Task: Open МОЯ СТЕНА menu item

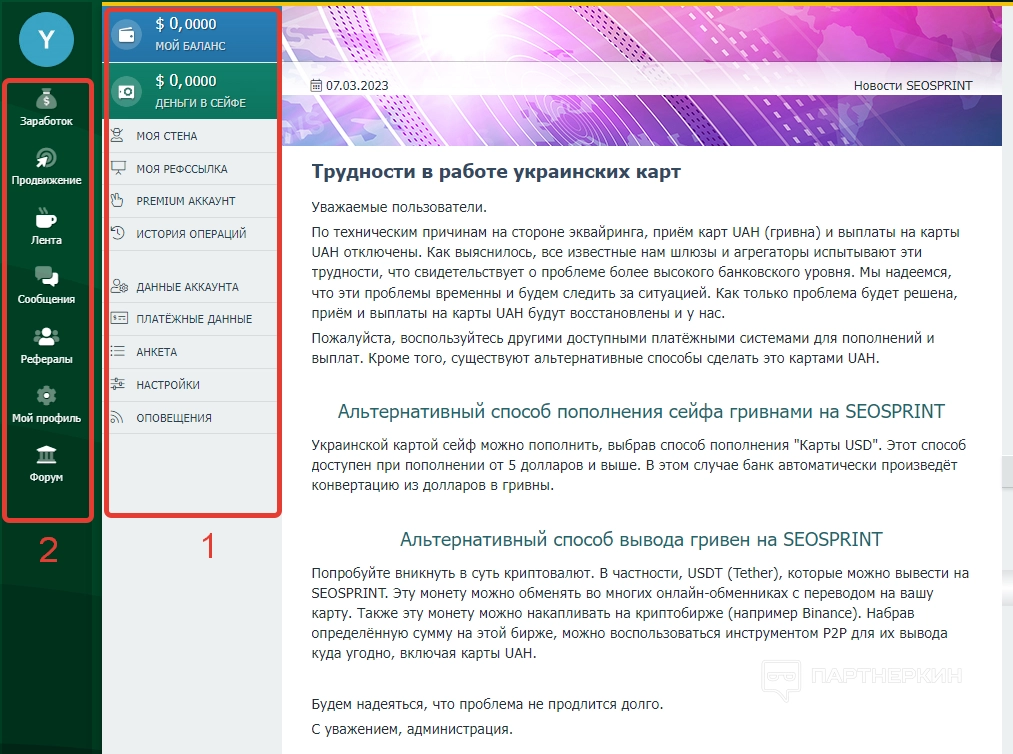Action: [x=193, y=136]
